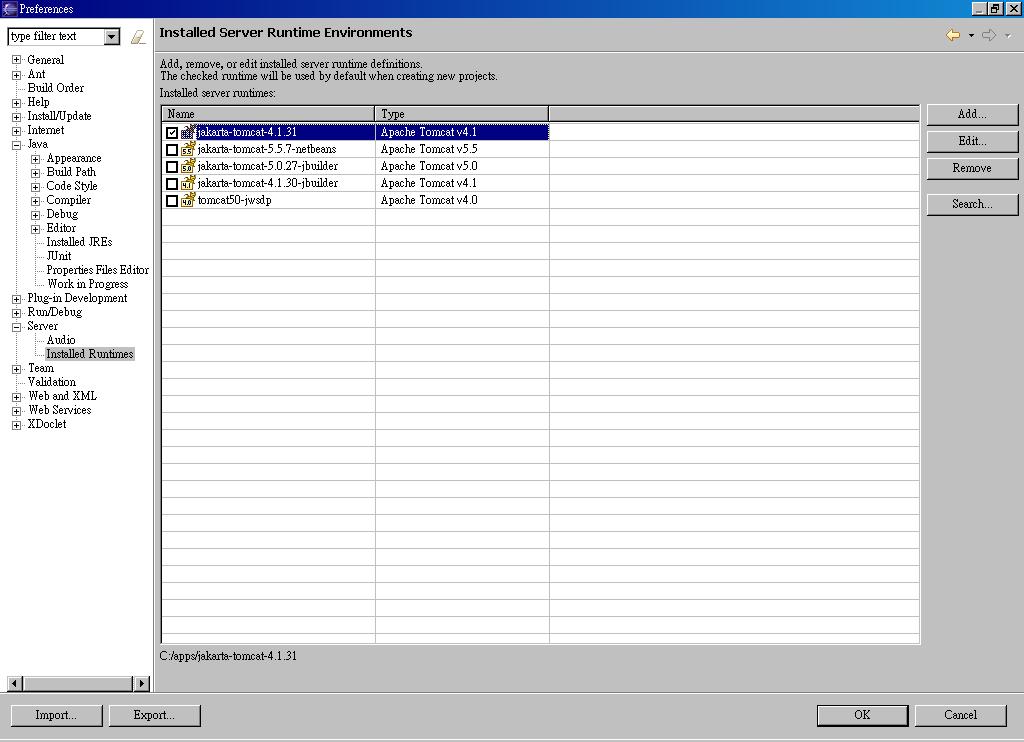Click the jakarta-tomcat-4.1.30-jbuilder server icon
Screen dimensions: 1024x742
(188, 183)
